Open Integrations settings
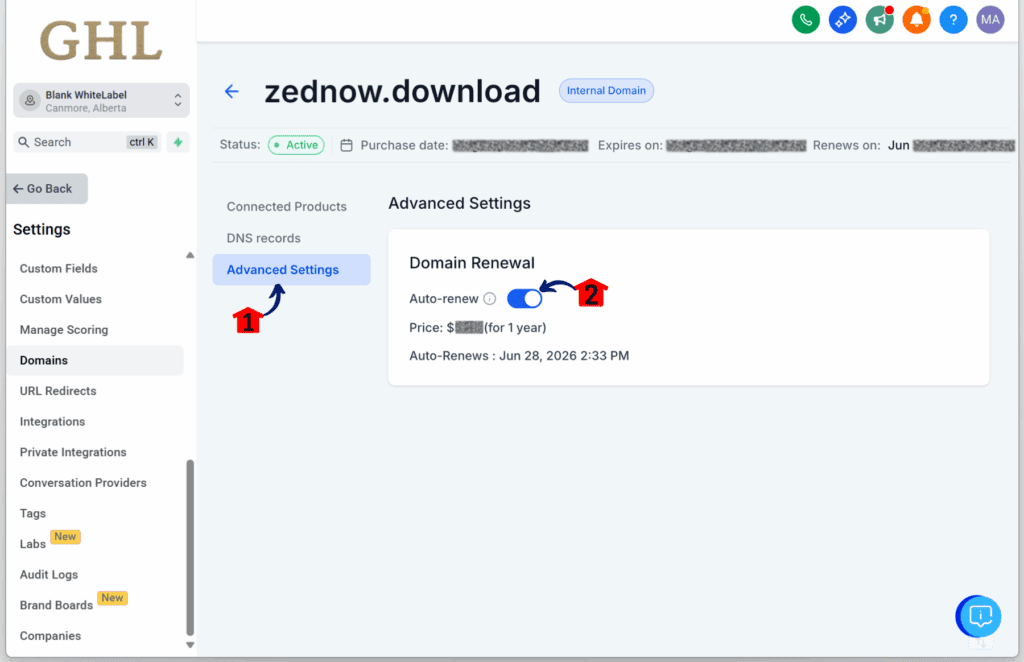 click(52, 422)
